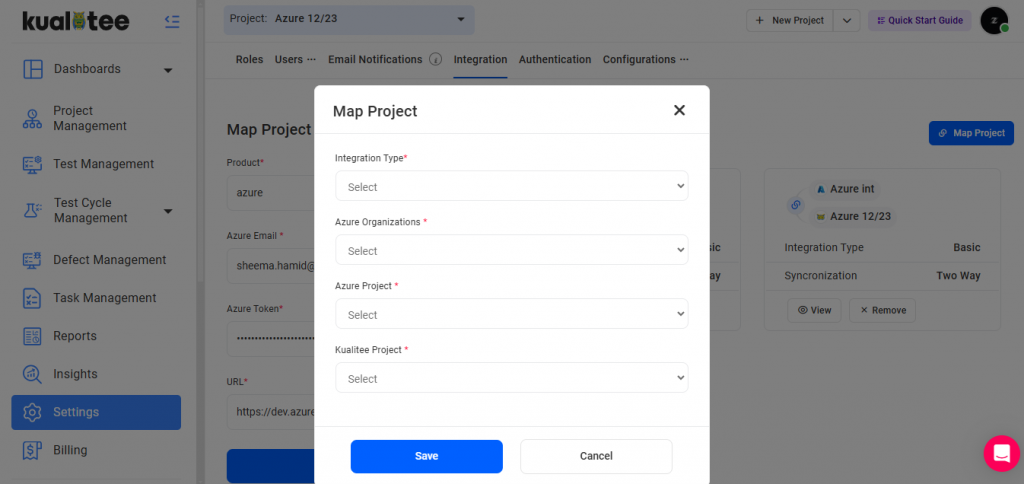The width and height of the screenshot is (1024, 484).
Task: Open the Project selector dropdown
Action: point(349,20)
